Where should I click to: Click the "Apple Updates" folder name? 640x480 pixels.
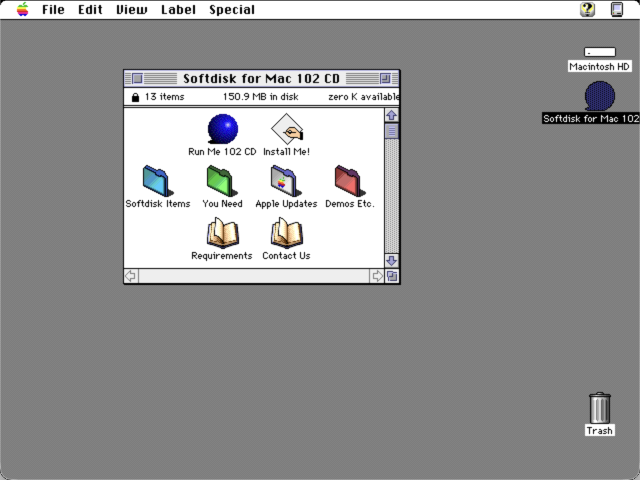286,203
